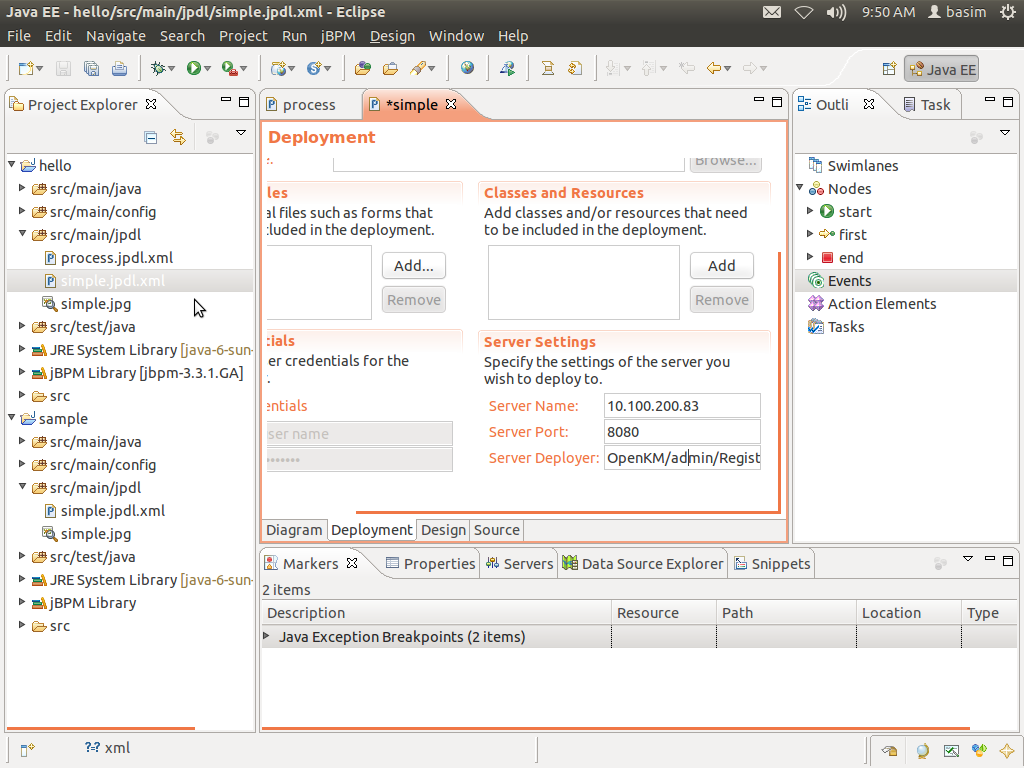
Task: Click Add under Classes and Resources
Action: click(721, 266)
